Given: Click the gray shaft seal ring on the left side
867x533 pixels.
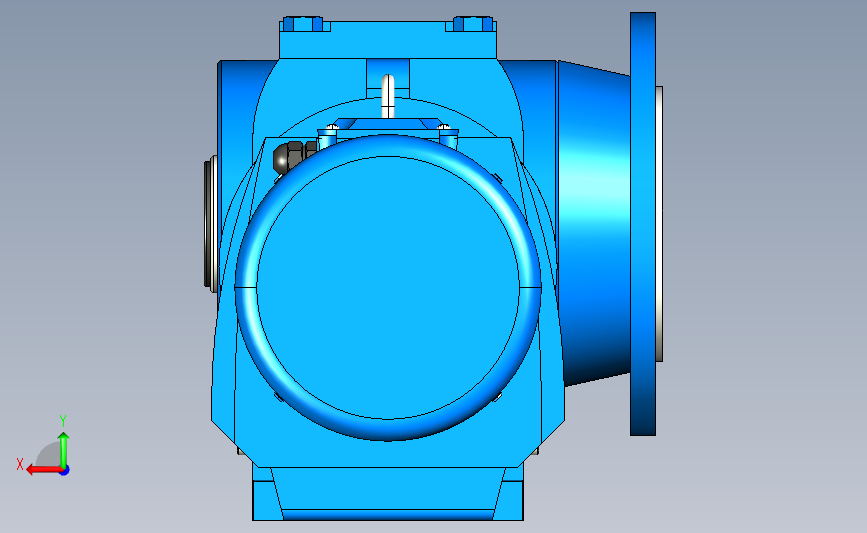Looking at the screenshot, I should 210,224.
